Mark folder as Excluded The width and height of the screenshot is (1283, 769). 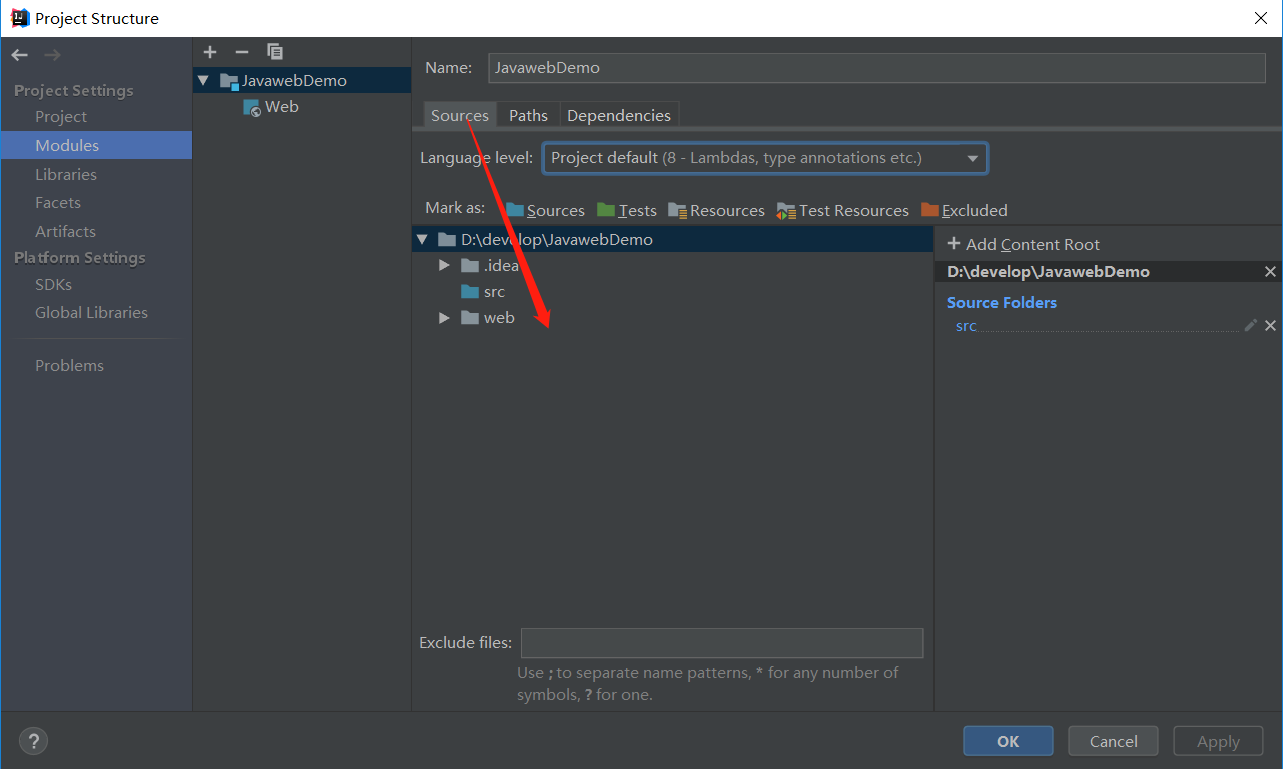[964, 210]
